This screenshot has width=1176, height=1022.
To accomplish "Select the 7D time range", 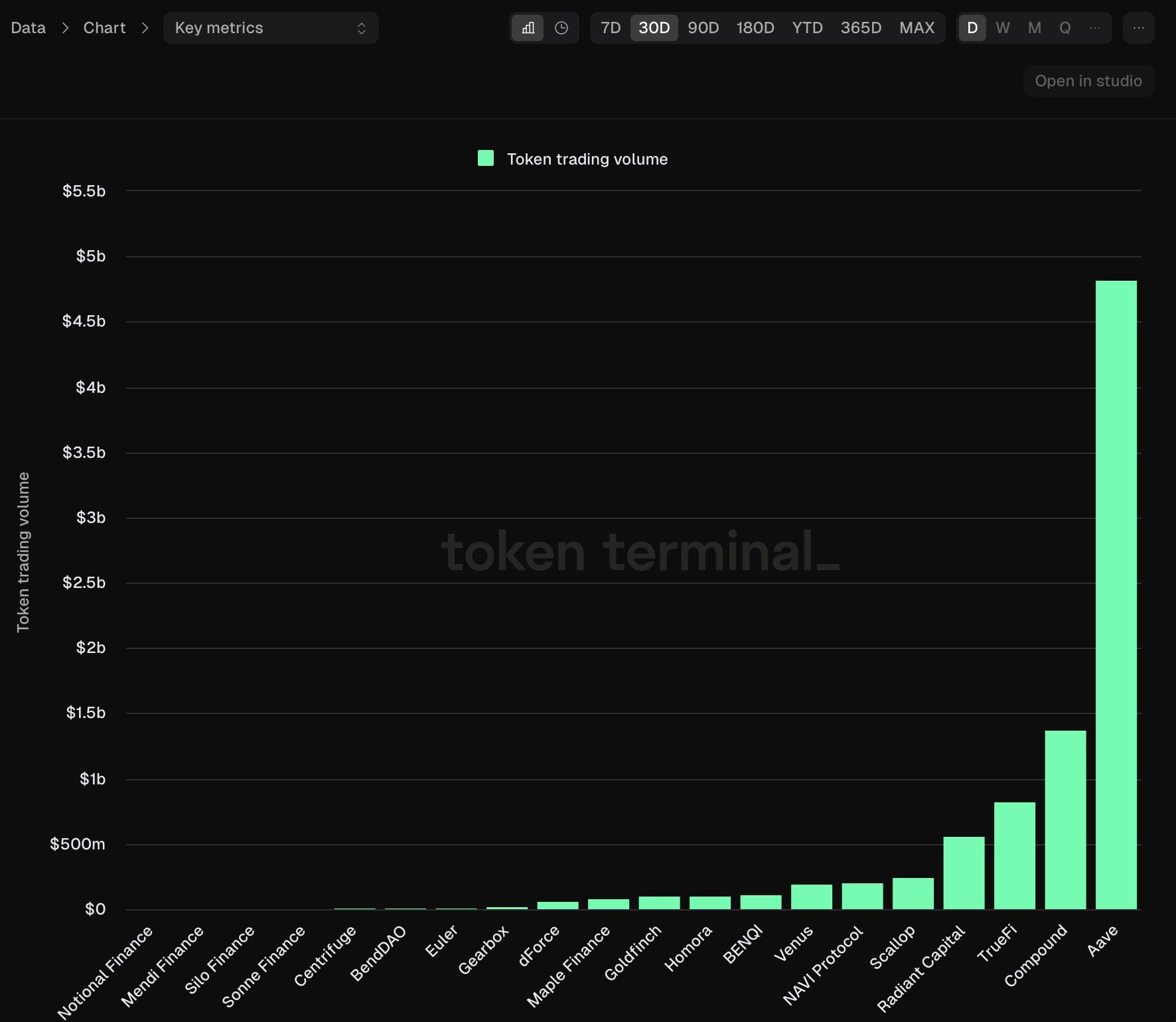I will tap(611, 28).
